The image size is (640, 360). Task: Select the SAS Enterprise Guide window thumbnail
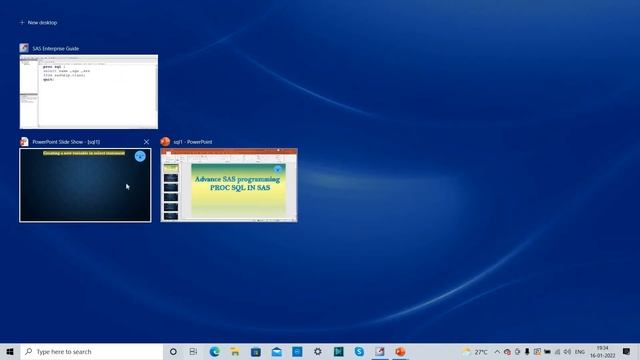pos(89,91)
